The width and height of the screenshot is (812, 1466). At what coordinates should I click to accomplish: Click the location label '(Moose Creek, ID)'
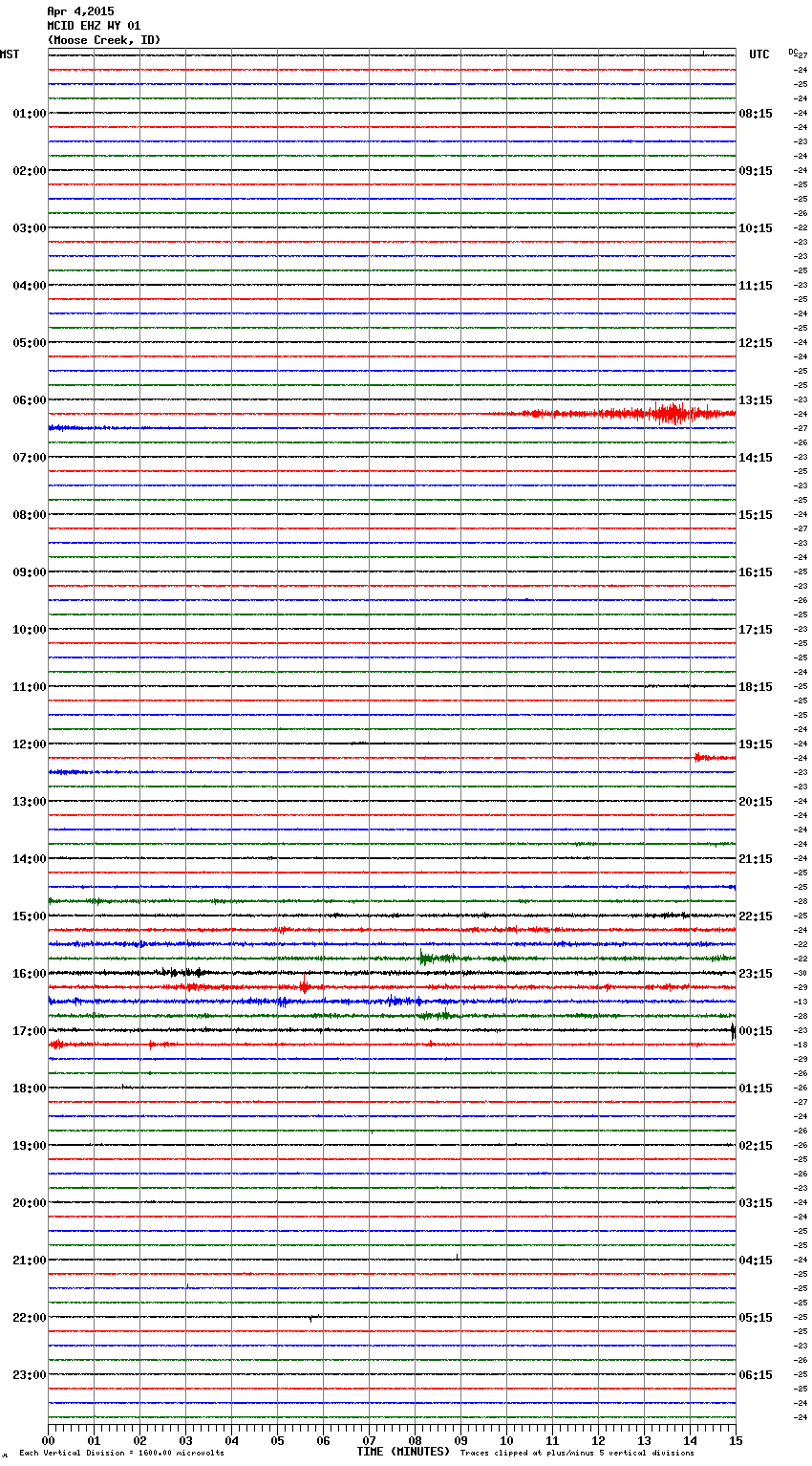pyautogui.click(x=103, y=40)
